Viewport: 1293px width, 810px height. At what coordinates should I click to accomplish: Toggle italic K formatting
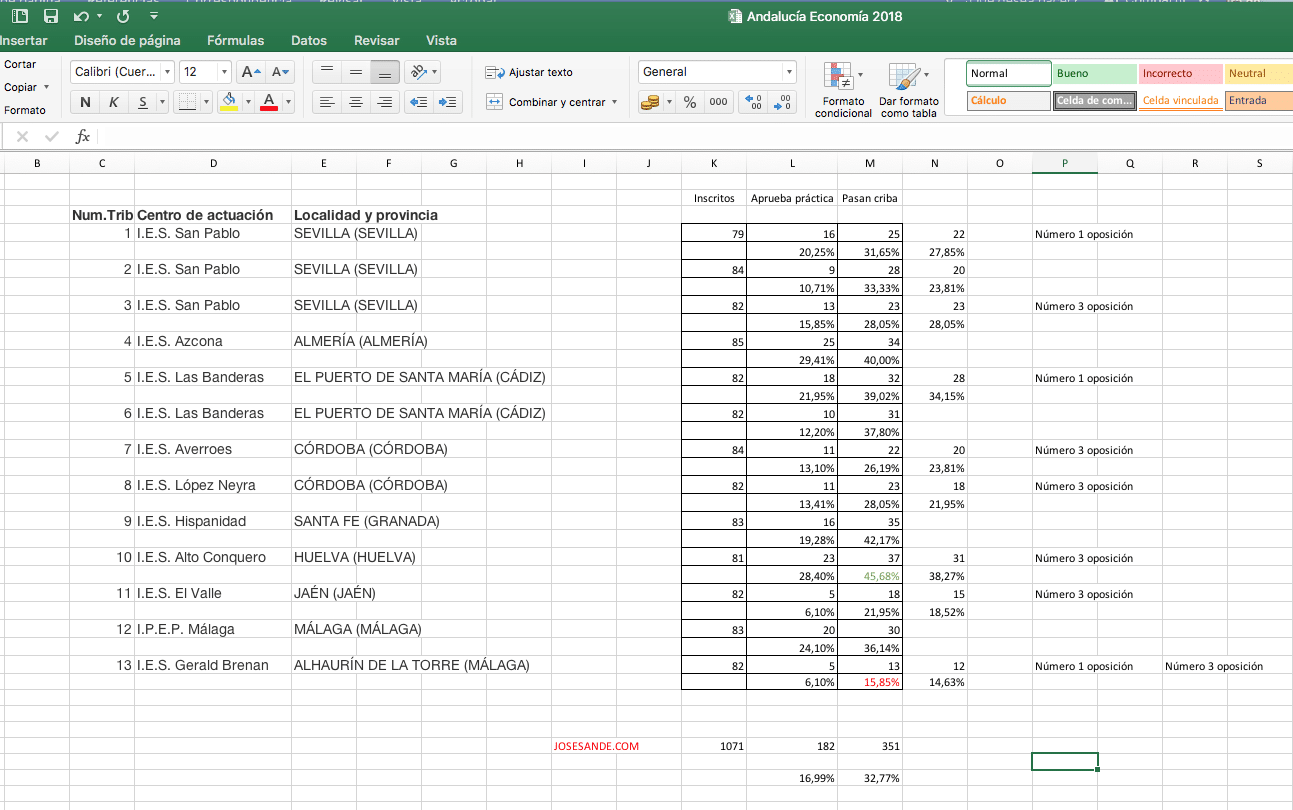113,102
